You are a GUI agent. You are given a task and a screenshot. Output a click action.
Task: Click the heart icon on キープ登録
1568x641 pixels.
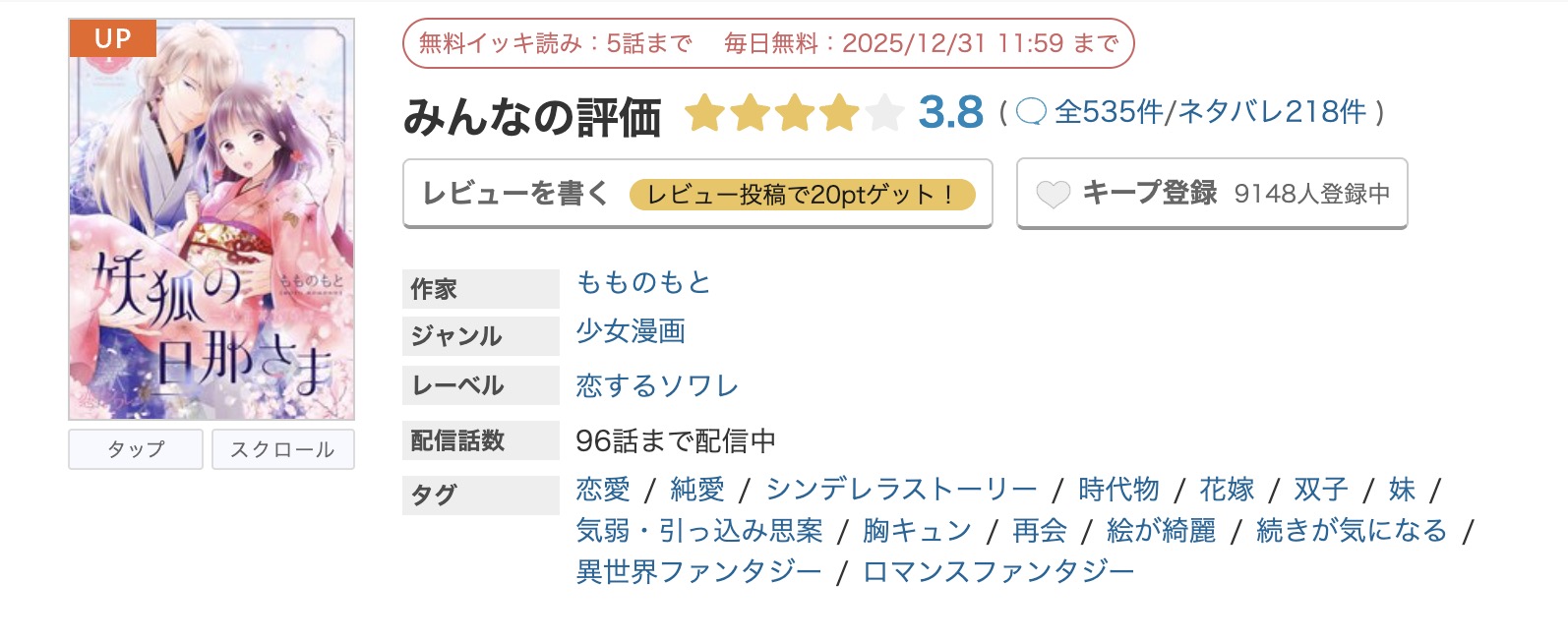pos(1053,194)
